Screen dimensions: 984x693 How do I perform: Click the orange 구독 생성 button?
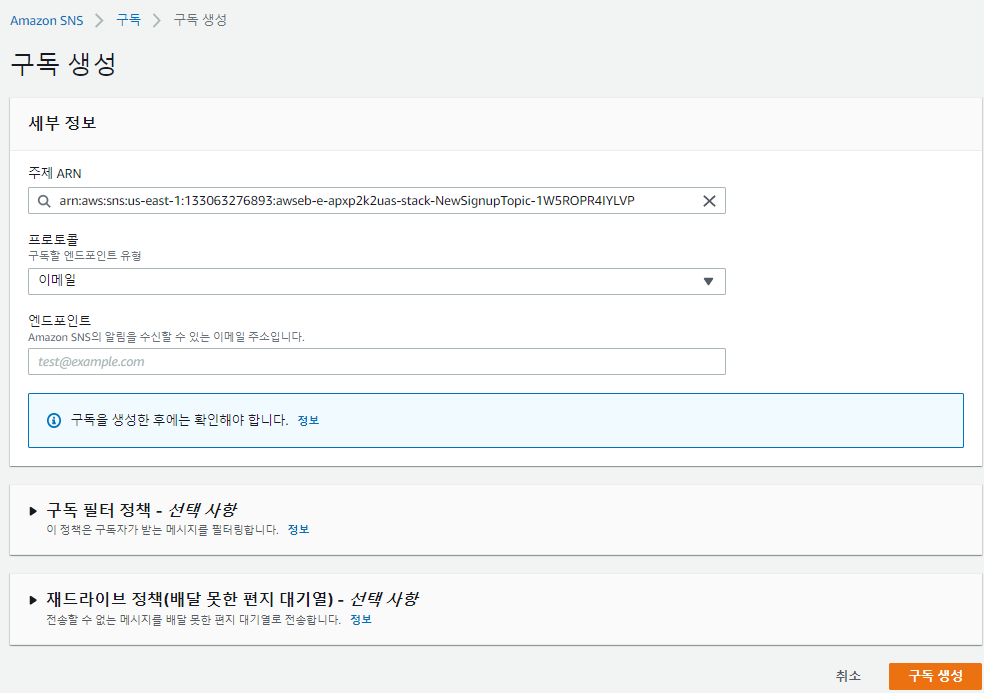pyautogui.click(x=935, y=676)
